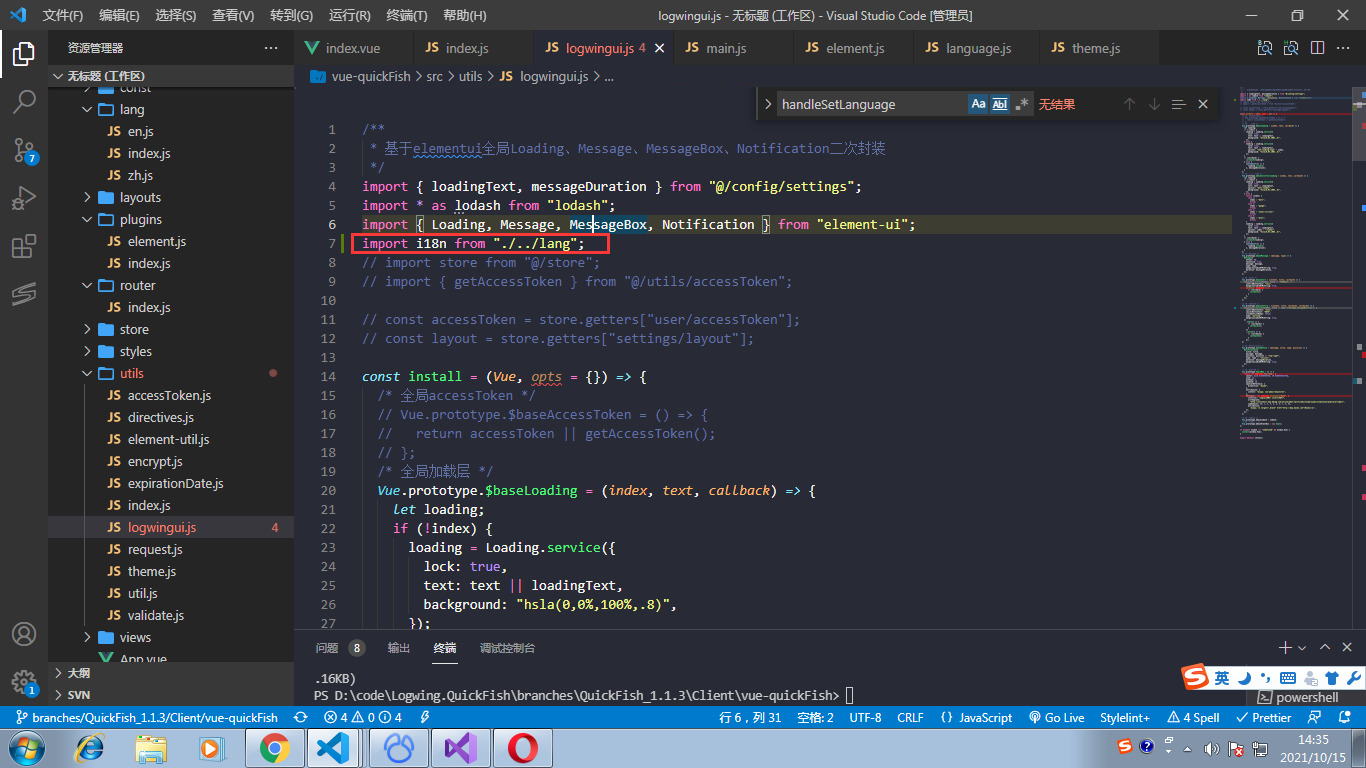
Task: Open the 终端(T) menu in menu bar
Action: point(406,15)
